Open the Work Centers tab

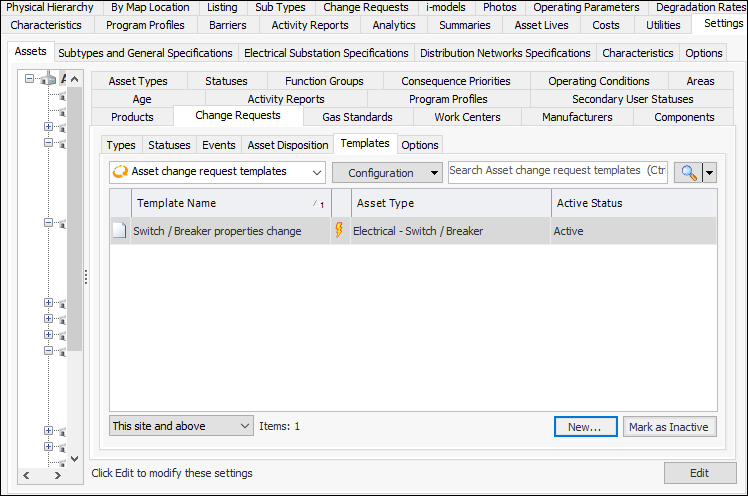(x=468, y=117)
